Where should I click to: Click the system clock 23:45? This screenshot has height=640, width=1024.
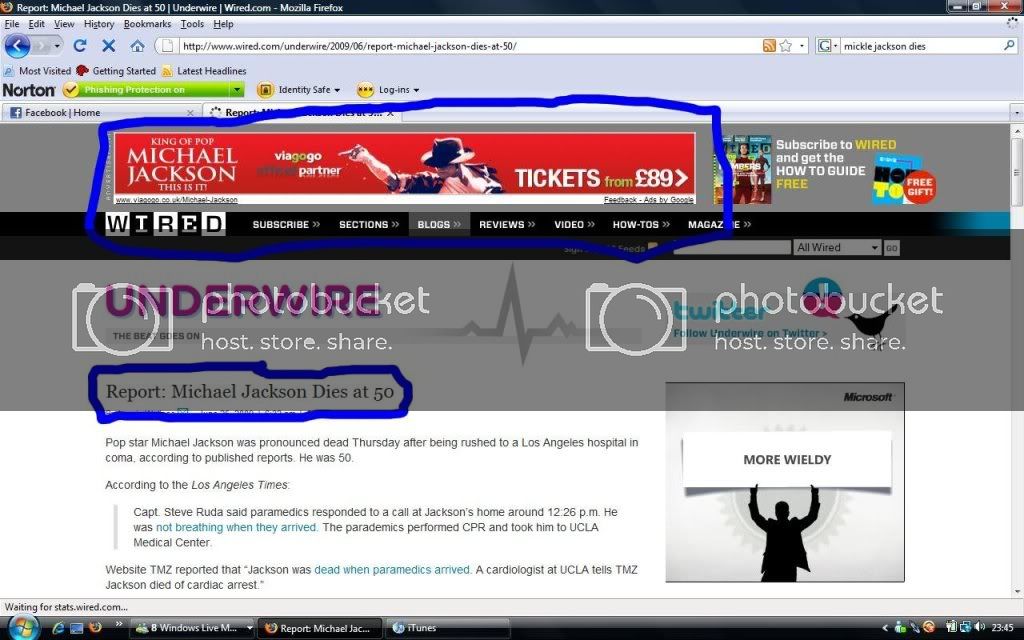(1002, 628)
